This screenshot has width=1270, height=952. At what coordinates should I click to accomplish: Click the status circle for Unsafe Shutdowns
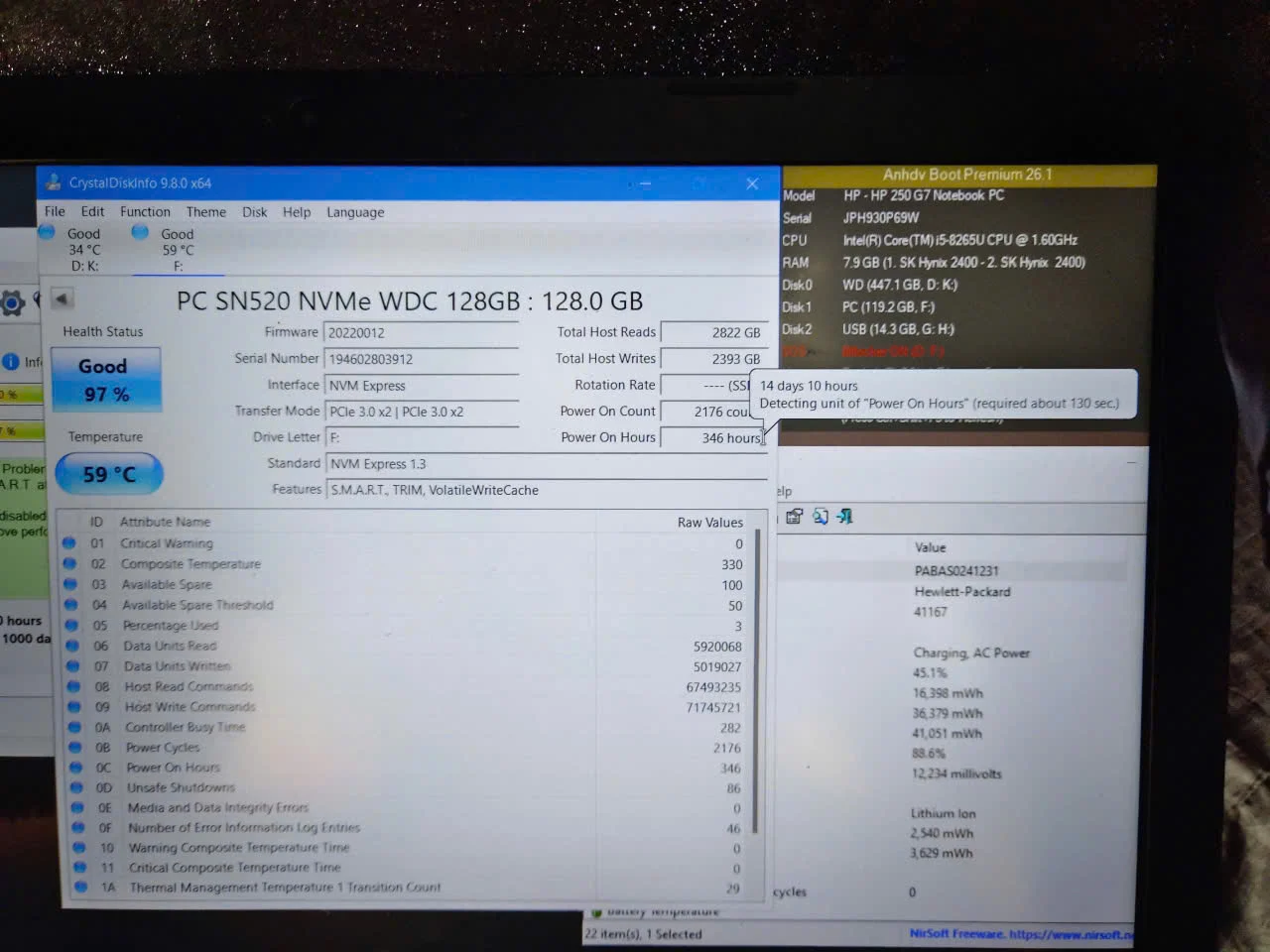(x=77, y=787)
